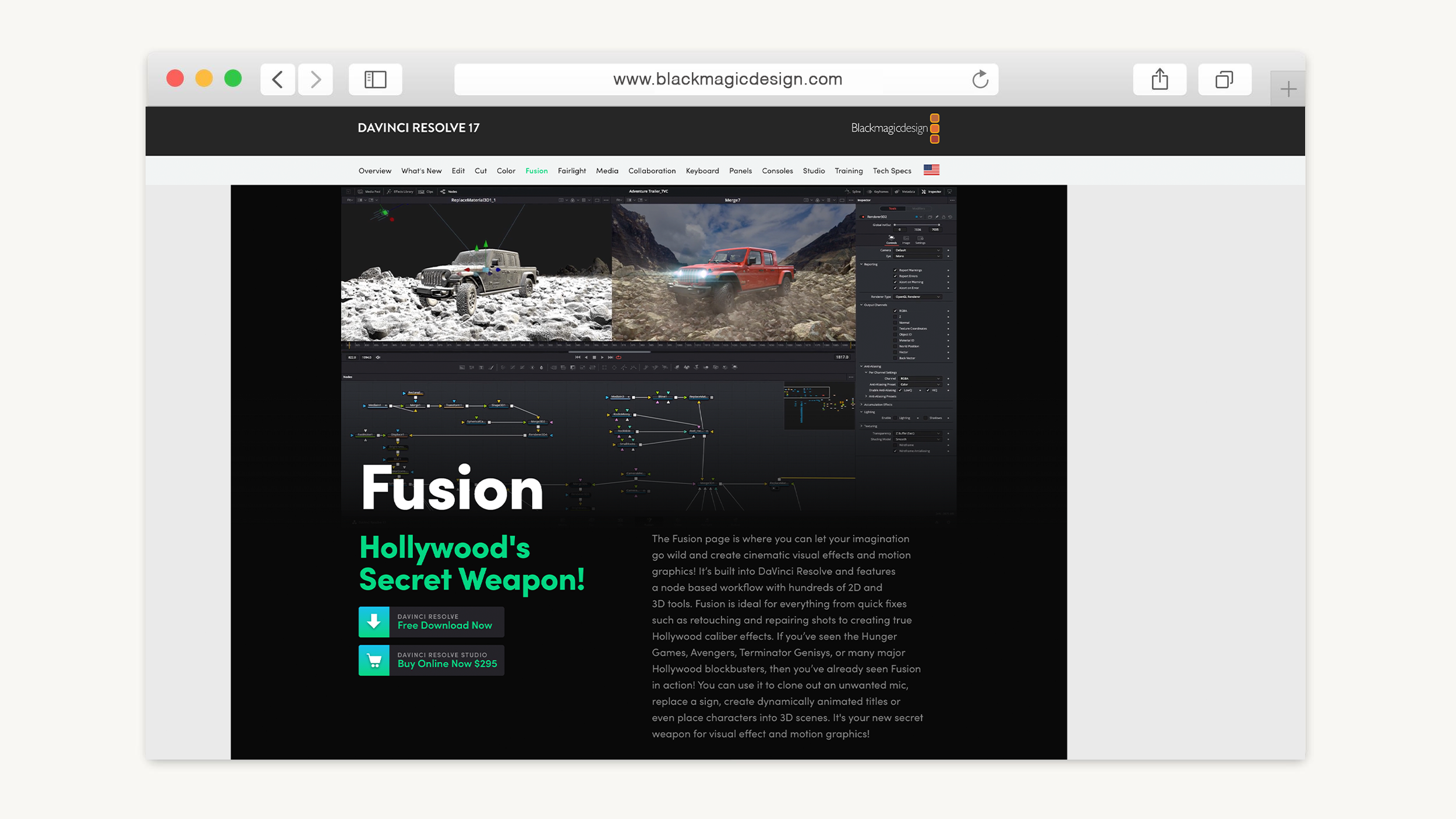Open the Training nav link
Image resolution: width=1456 pixels, height=819 pixels.
[x=849, y=171]
